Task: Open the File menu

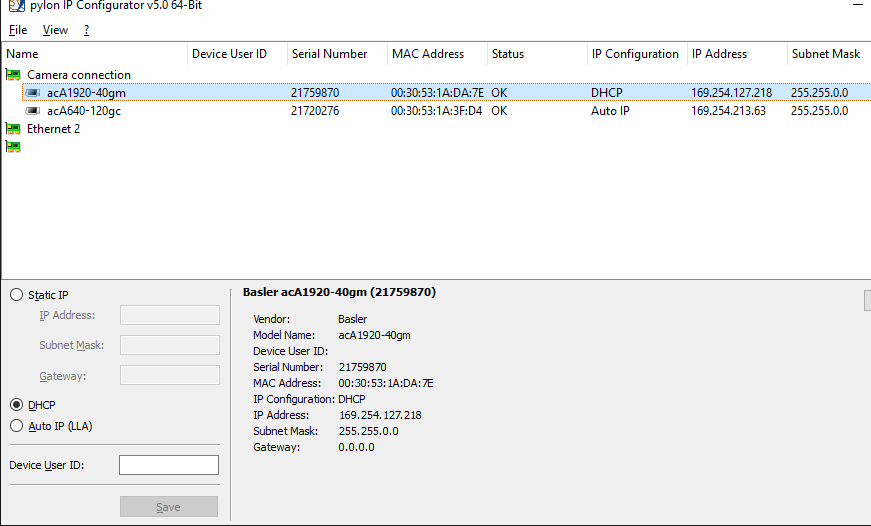Action: point(18,30)
